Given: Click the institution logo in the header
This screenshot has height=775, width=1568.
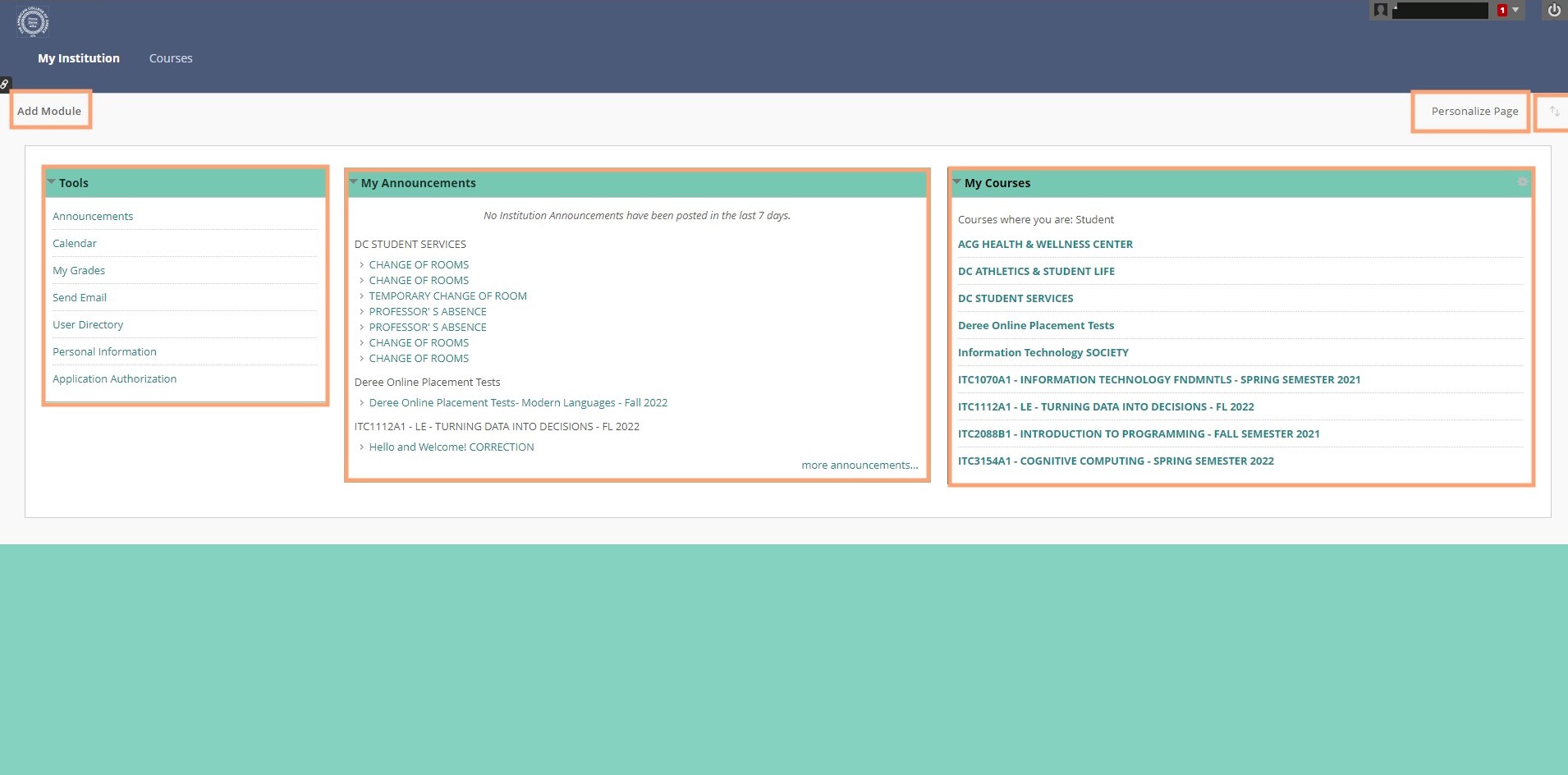Looking at the screenshot, I should 33,21.
